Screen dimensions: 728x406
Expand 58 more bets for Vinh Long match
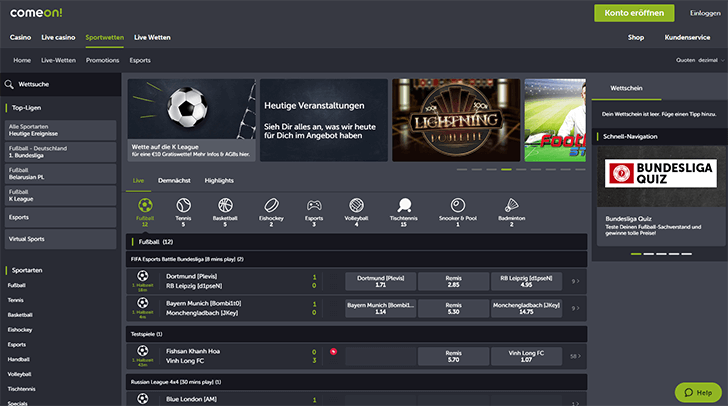pos(575,356)
